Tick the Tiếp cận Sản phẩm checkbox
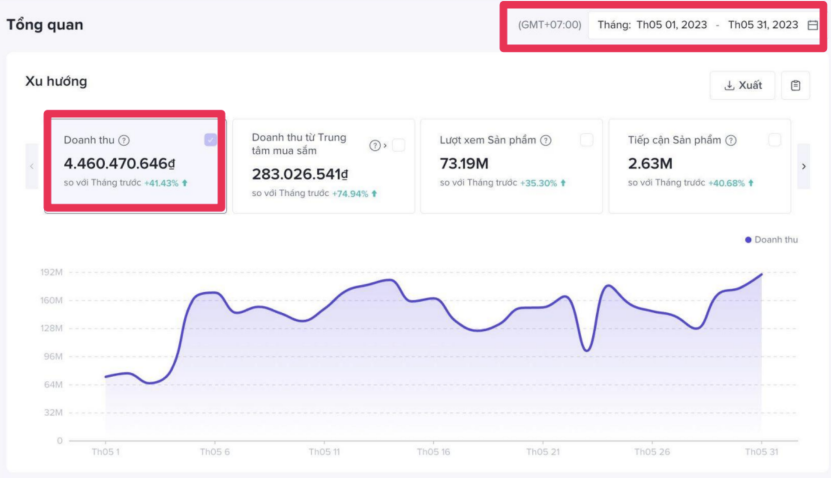 point(774,140)
